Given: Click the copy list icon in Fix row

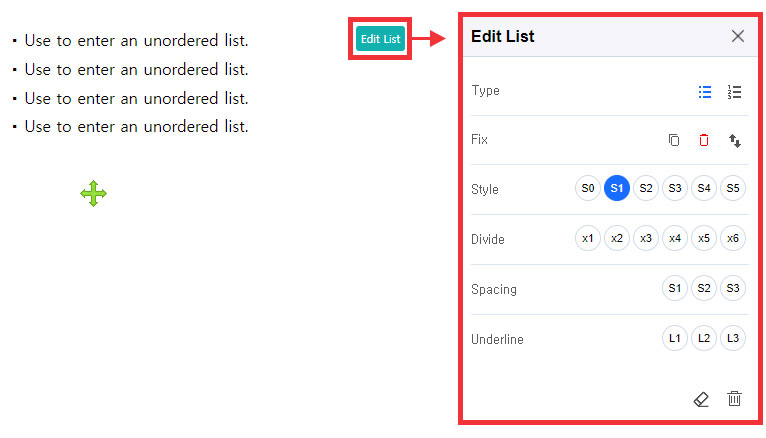Looking at the screenshot, I should (x=674, y=140).
